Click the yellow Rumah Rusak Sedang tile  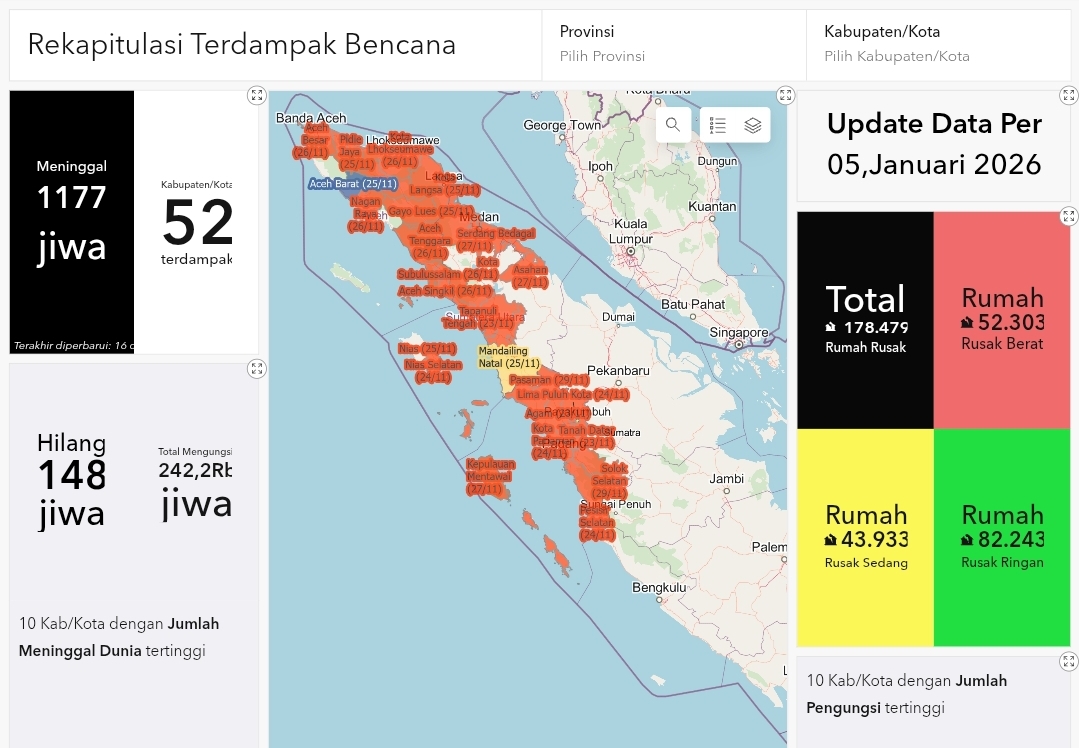coord(866,538)
